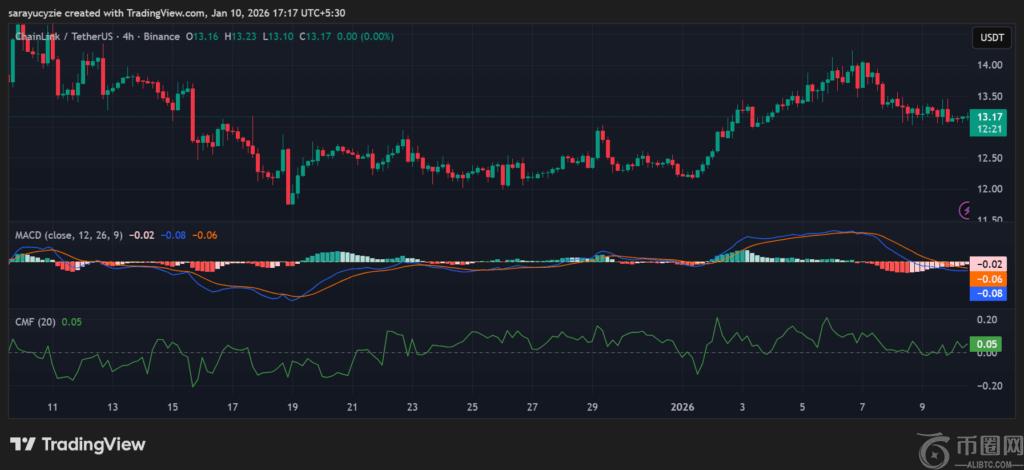This screenshot has height=470, width=1024.
Task: Click date 19 on the time axis
Action: [x=292, y=408]
